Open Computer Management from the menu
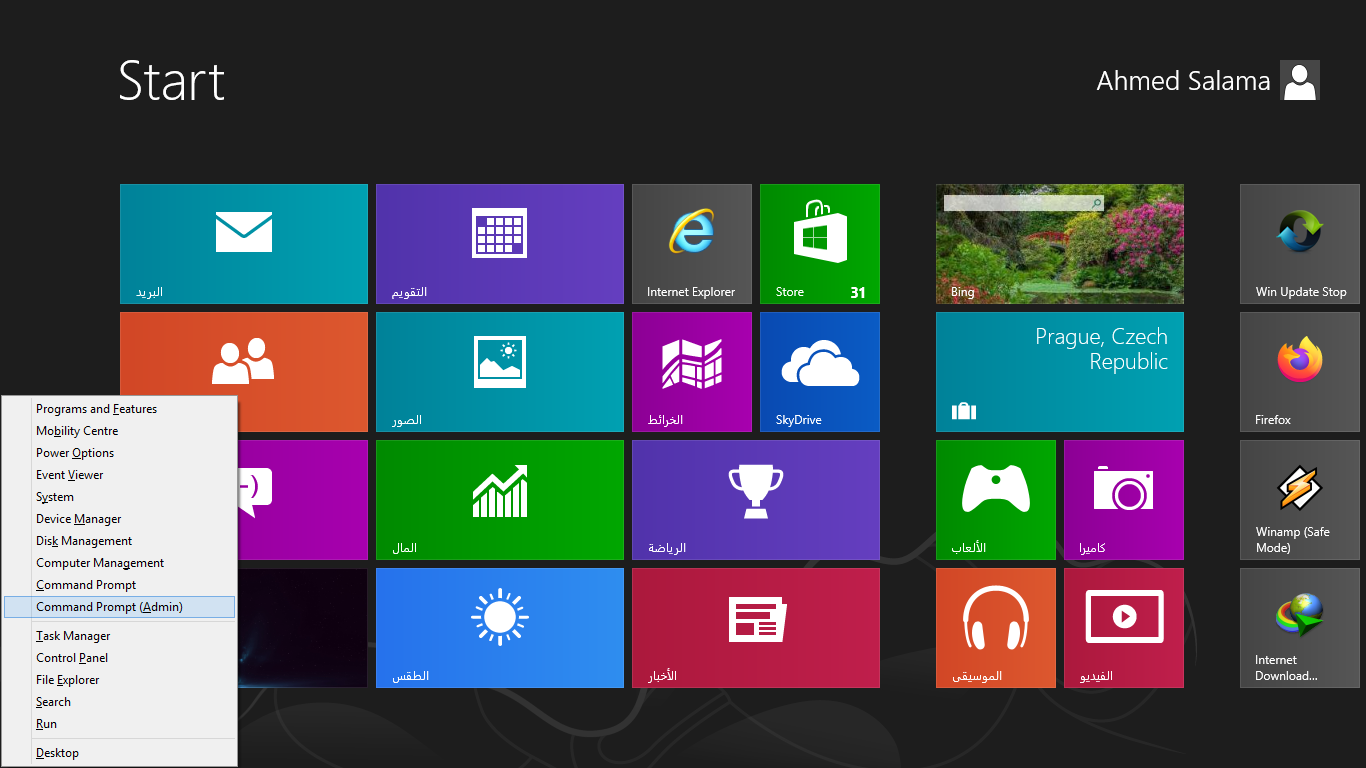Image resolution: width=1366 pixels, height=768 pixels. pyautogui.click(x=120, y=563)
